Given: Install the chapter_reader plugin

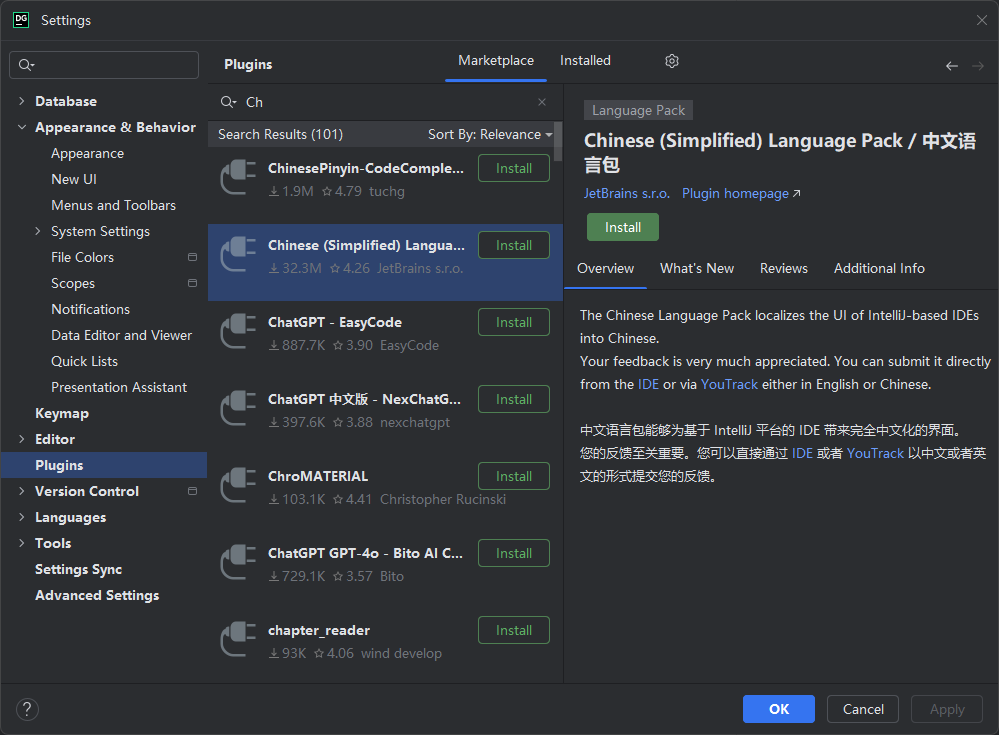Looking at the screenshot, I should click(514, 631).
